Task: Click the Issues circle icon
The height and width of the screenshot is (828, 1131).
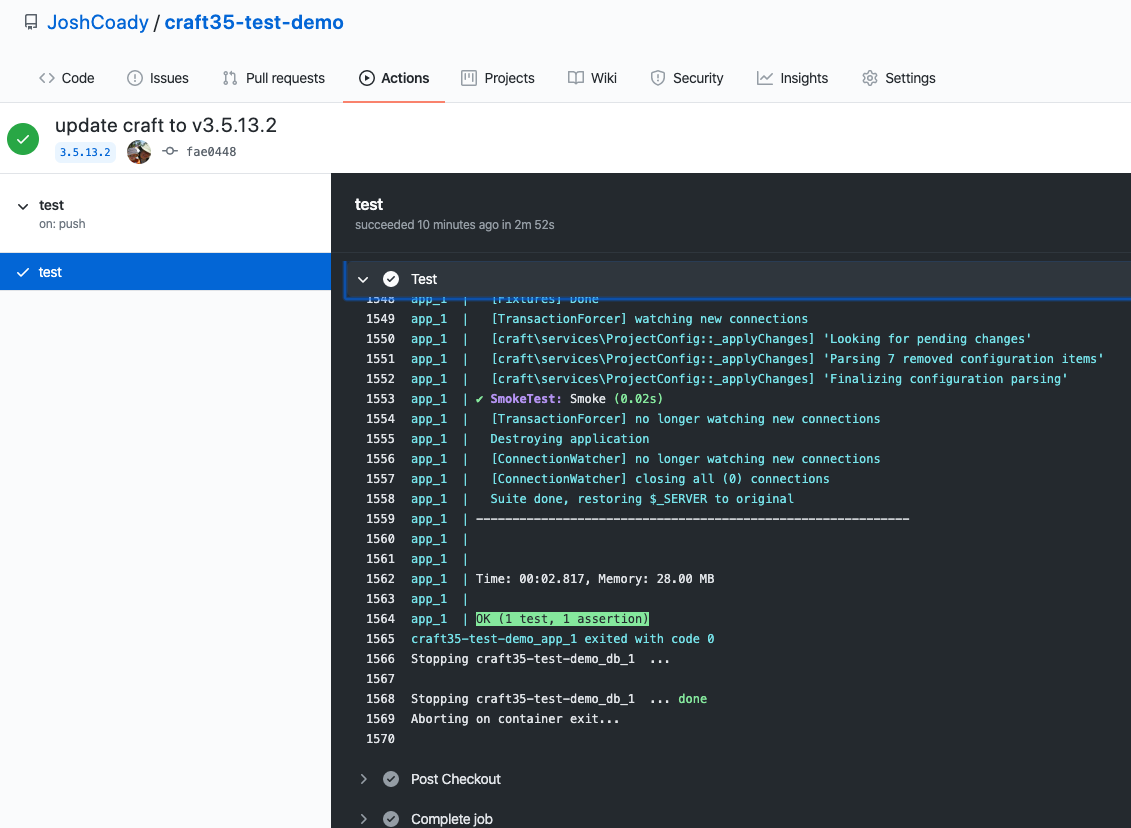Action: (135, 78)
